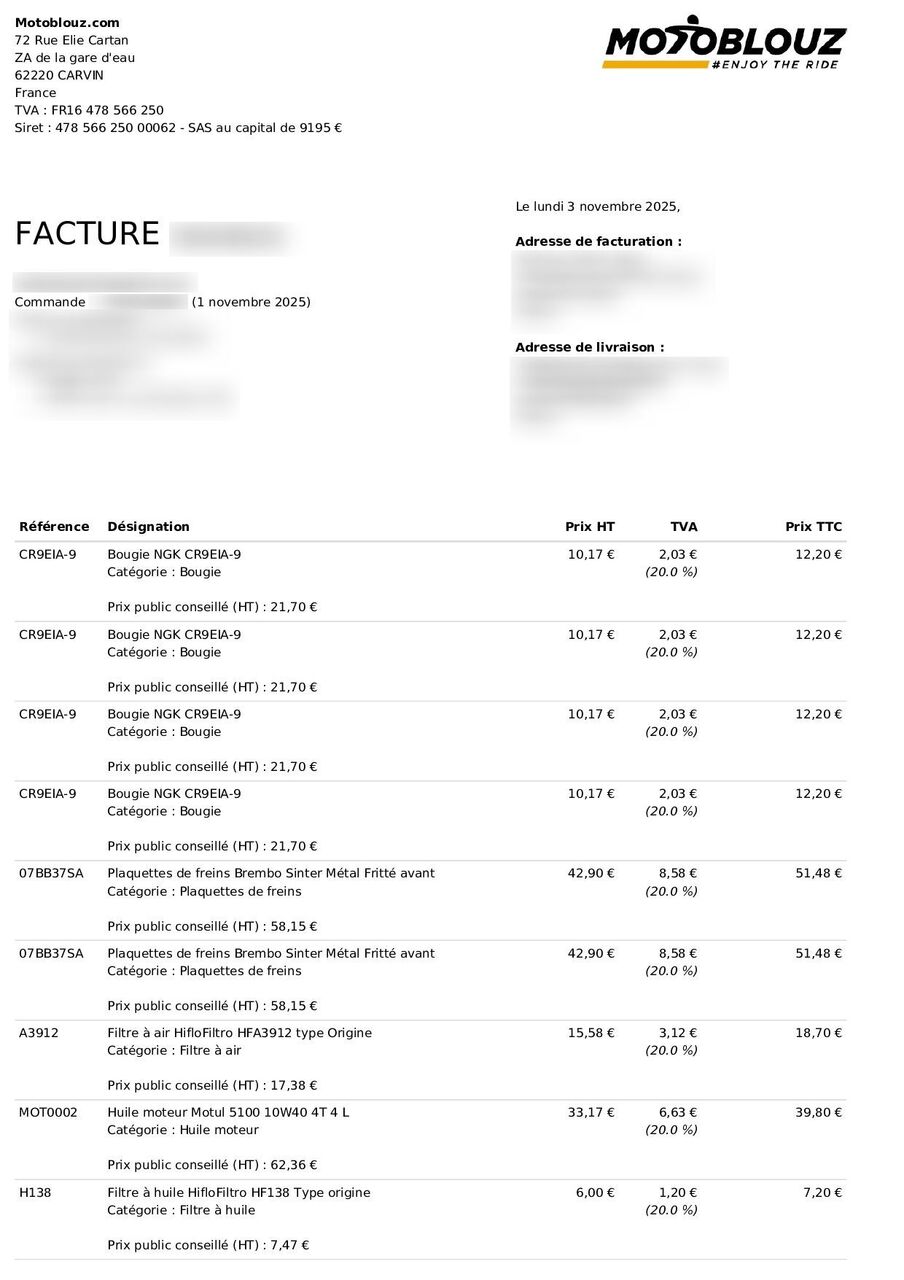The height and width of the screenshot is (1280, 904).
Task: Click the 72 Rue Elie Cartan address
Action: coord(71,41)
